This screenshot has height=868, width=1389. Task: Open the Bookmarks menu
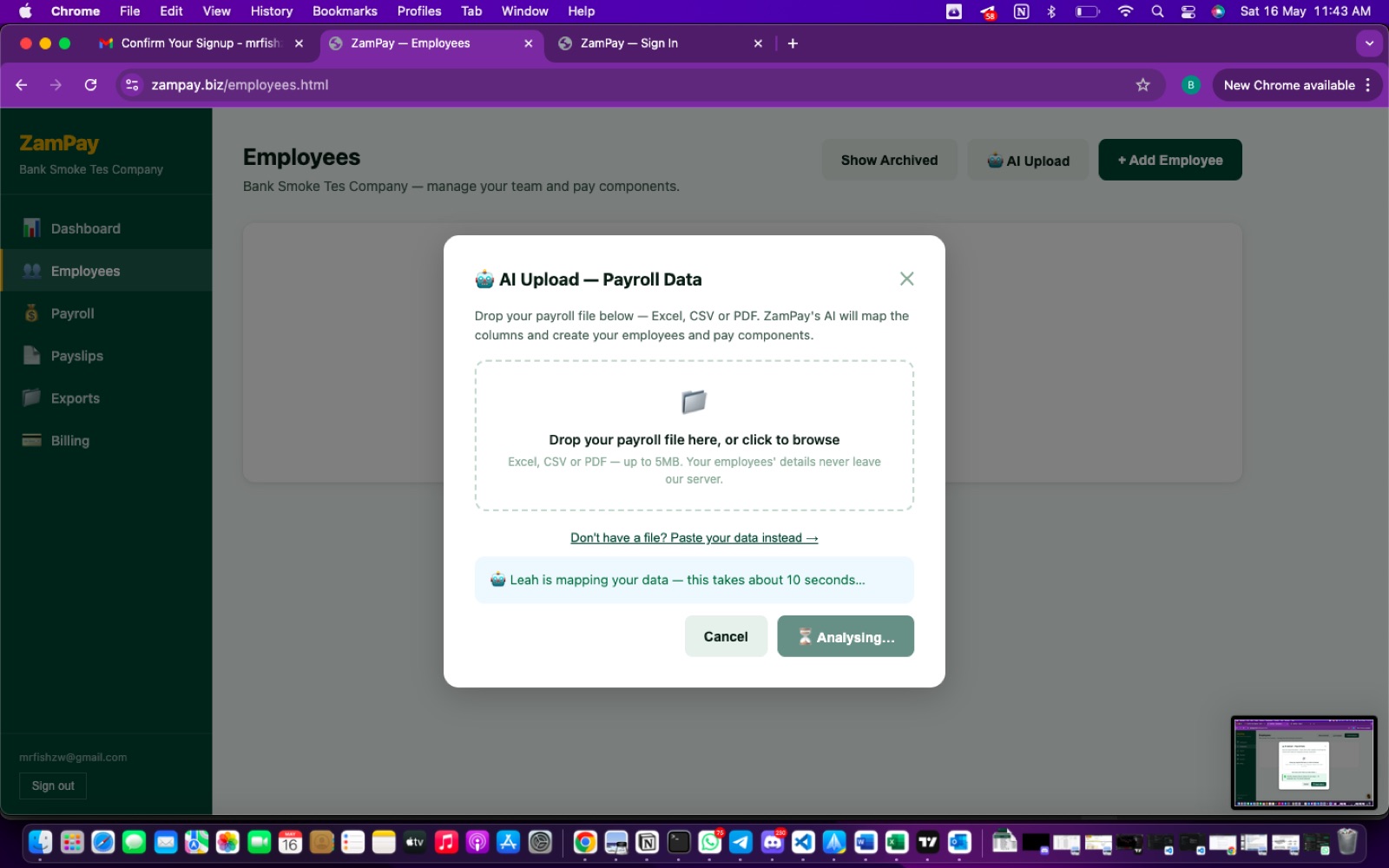pyautogui.click(x=345, y=11)
